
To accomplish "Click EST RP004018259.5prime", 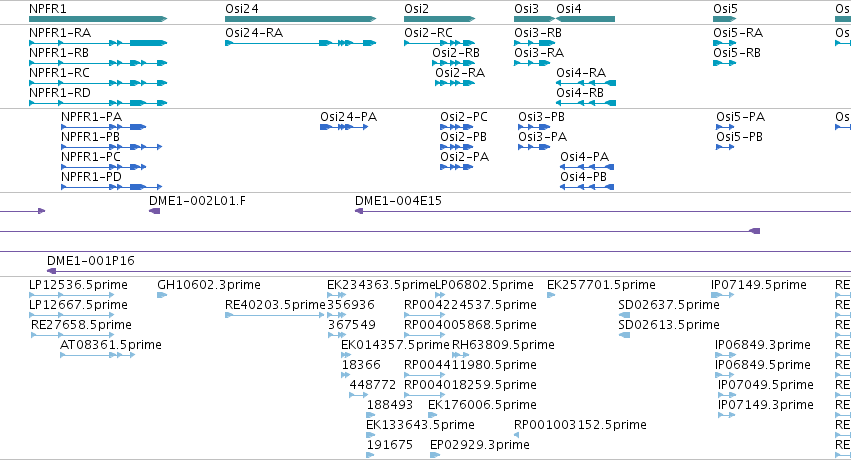I will (x=471, y=386).
